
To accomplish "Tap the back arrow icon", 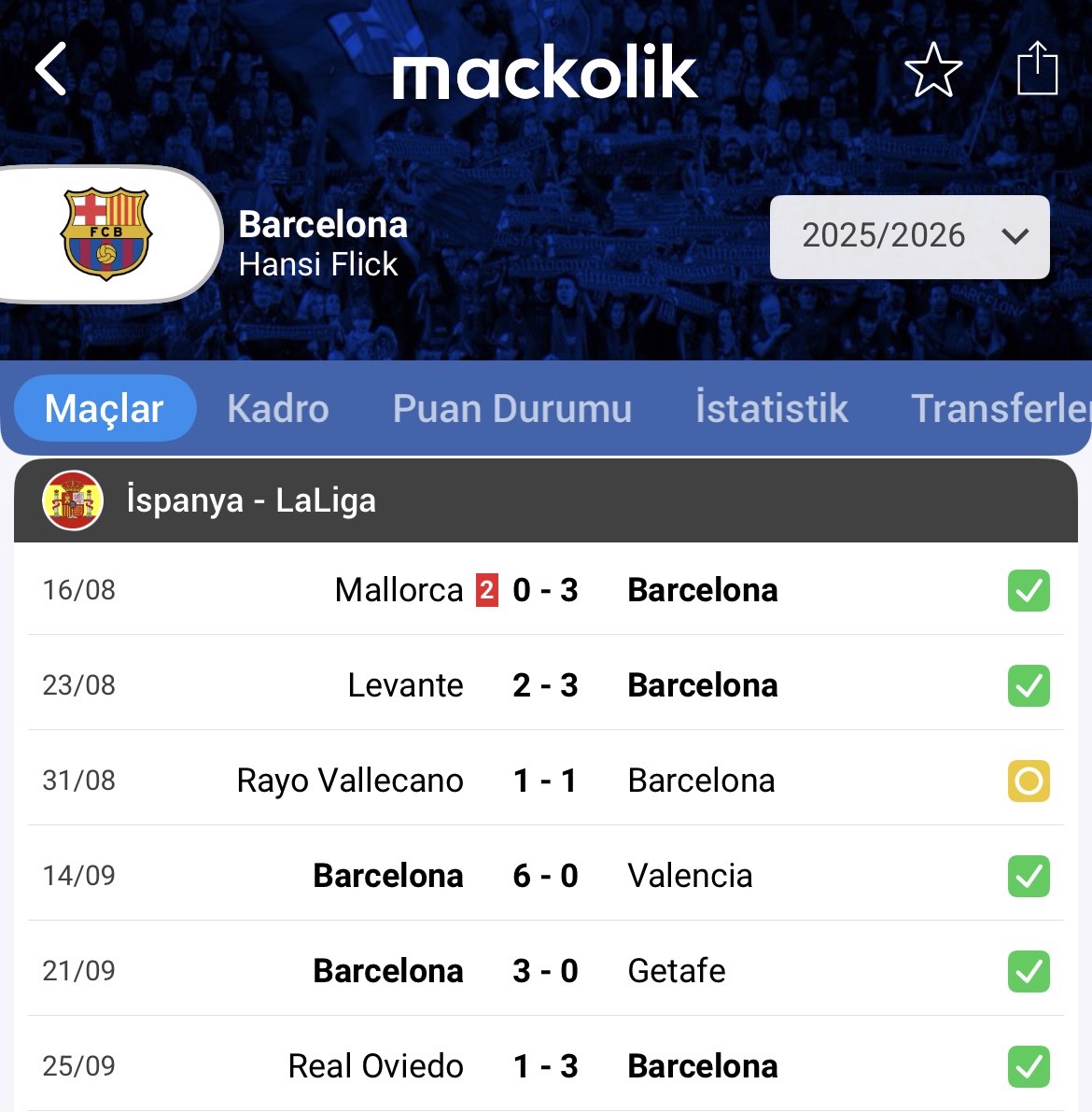I will pyautogui.click(x=51, y=69).
